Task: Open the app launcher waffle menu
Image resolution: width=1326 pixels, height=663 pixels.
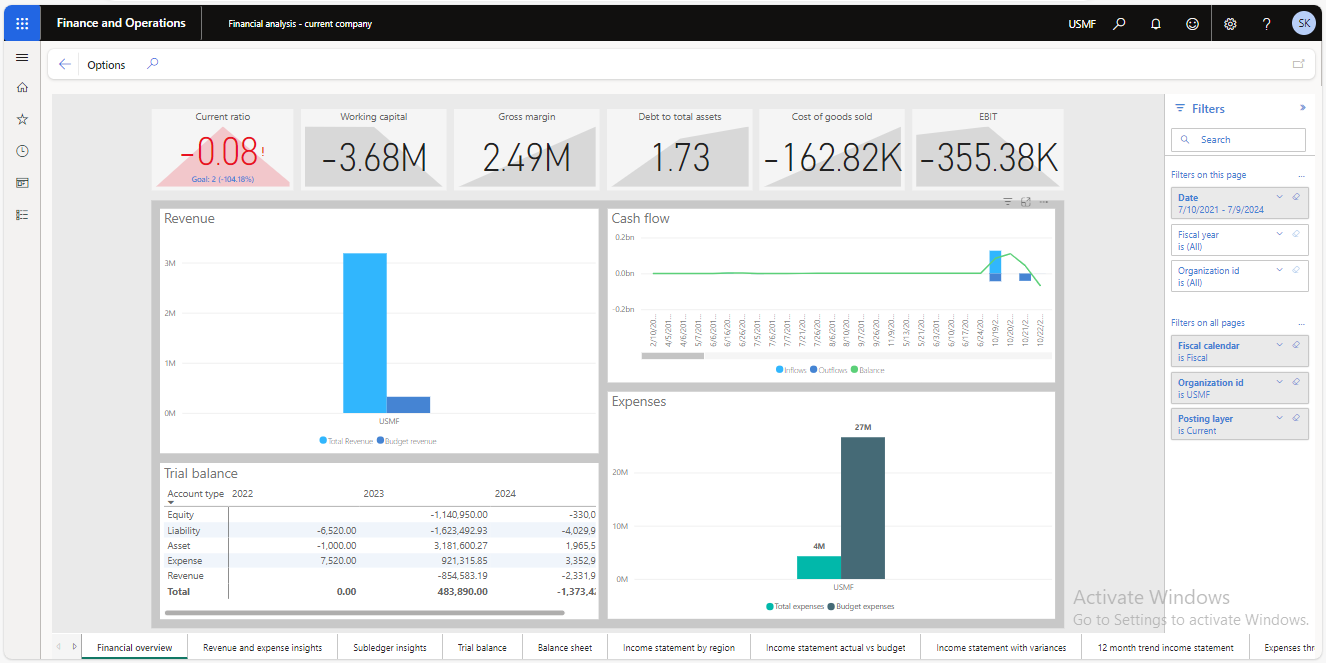Action: (x=22, y=23)
